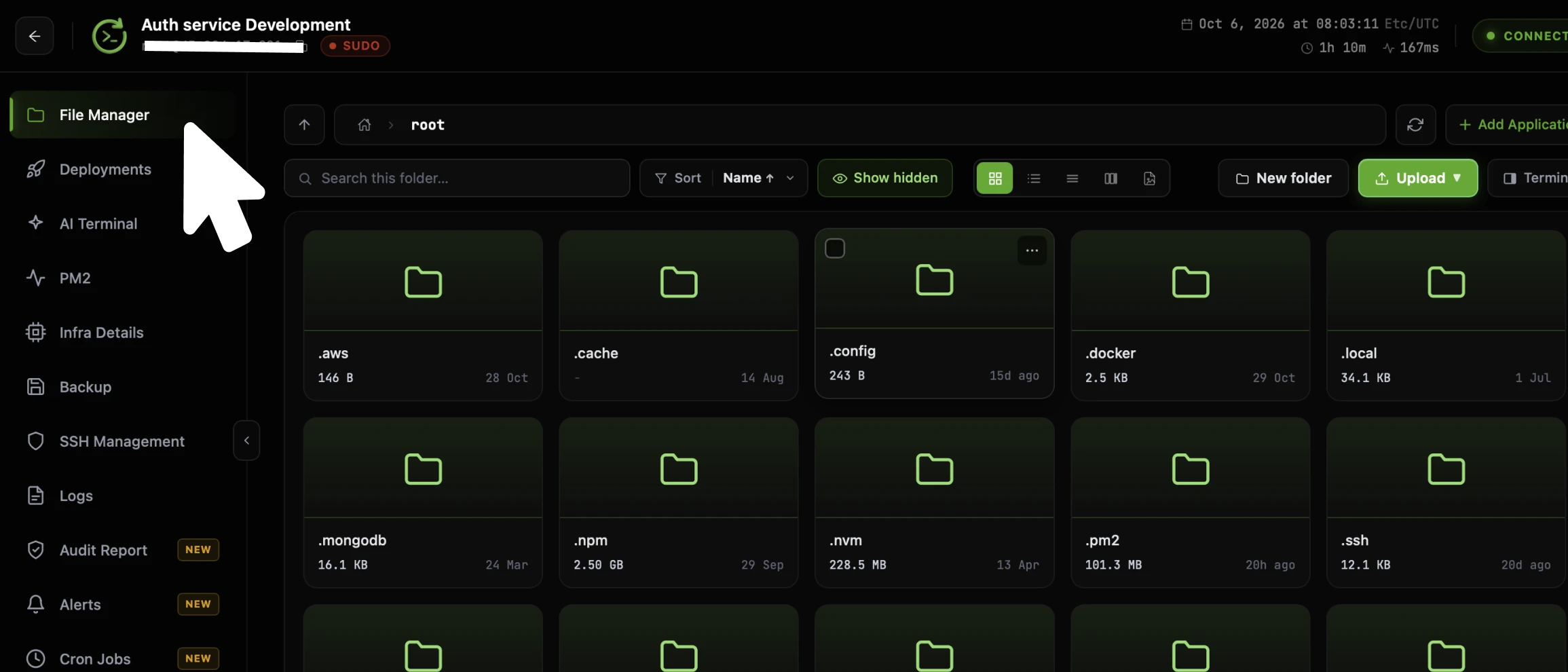Open Deployments in sidebar
The height and width of the screenshot is (672, 1568).
pos(123,169)
